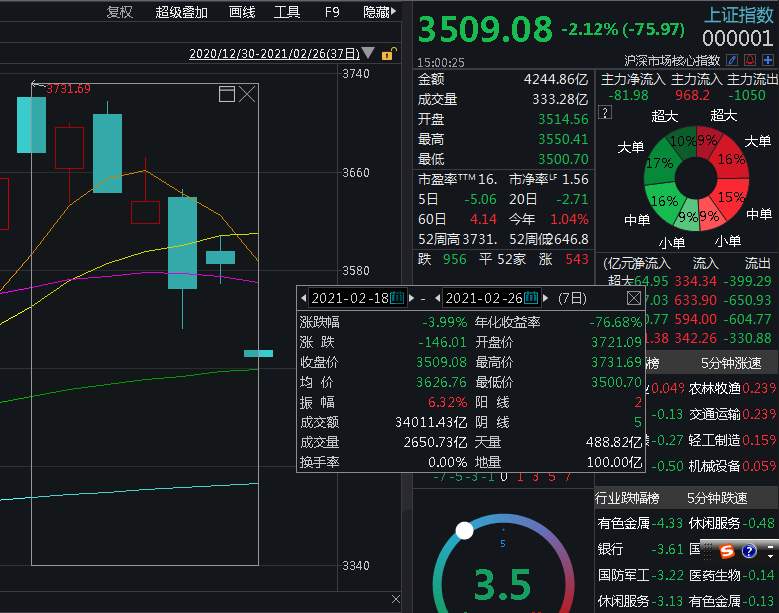Step the end date 2021-02-26 forward

(546, 298)
